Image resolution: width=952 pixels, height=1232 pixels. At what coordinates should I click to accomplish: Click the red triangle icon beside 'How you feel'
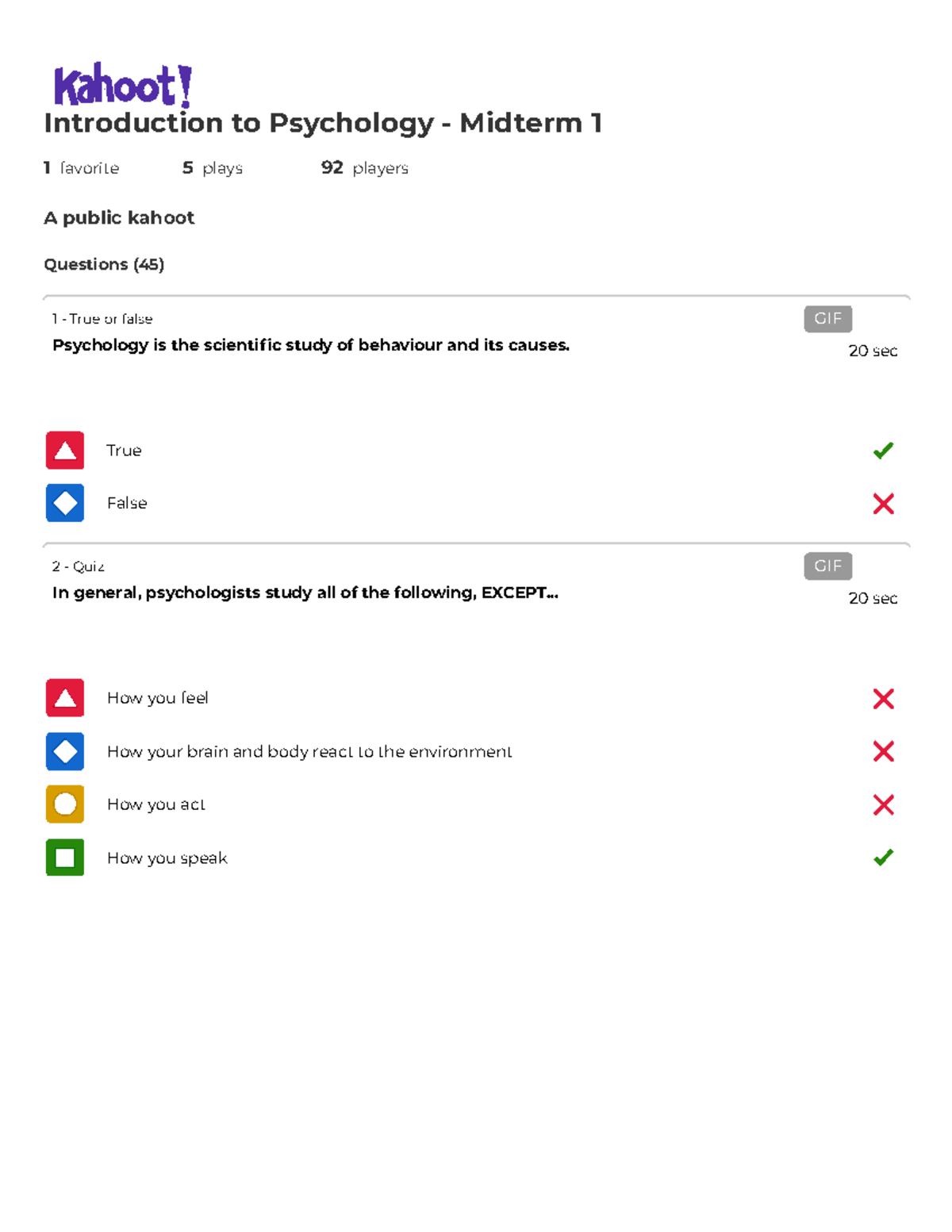(x=65, y=698)
